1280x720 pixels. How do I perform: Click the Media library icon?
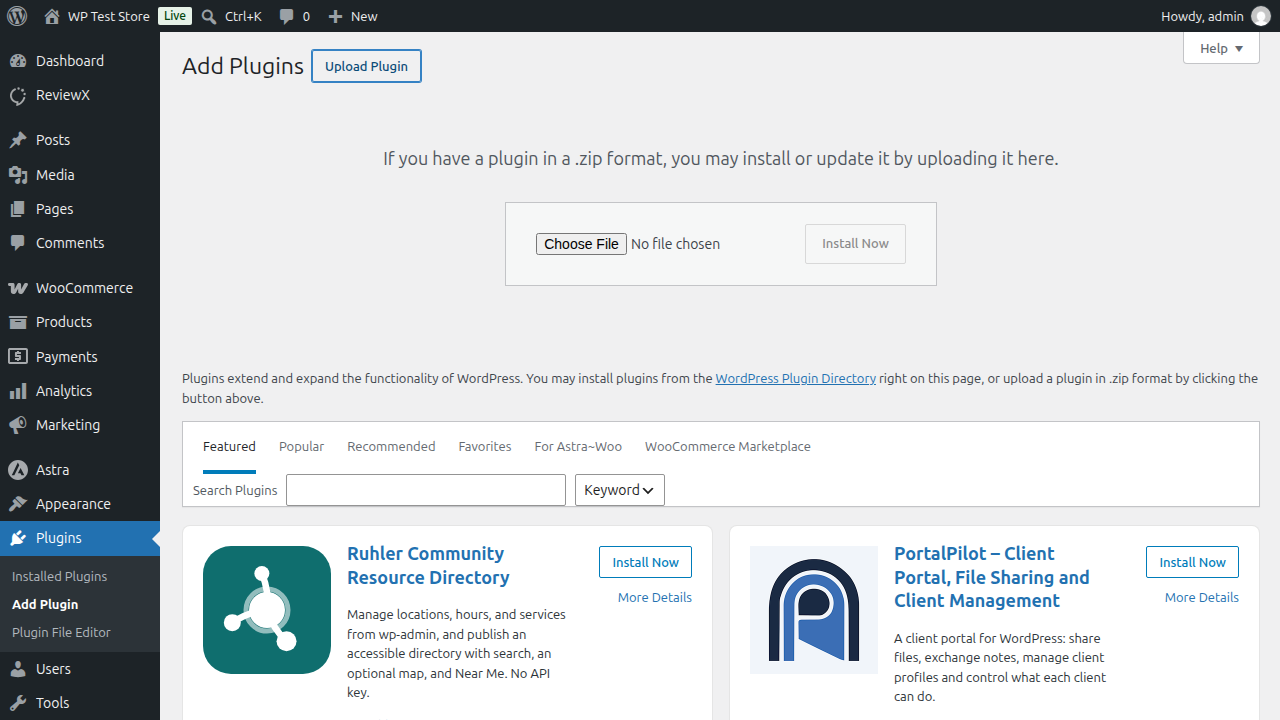pos(18,175)
